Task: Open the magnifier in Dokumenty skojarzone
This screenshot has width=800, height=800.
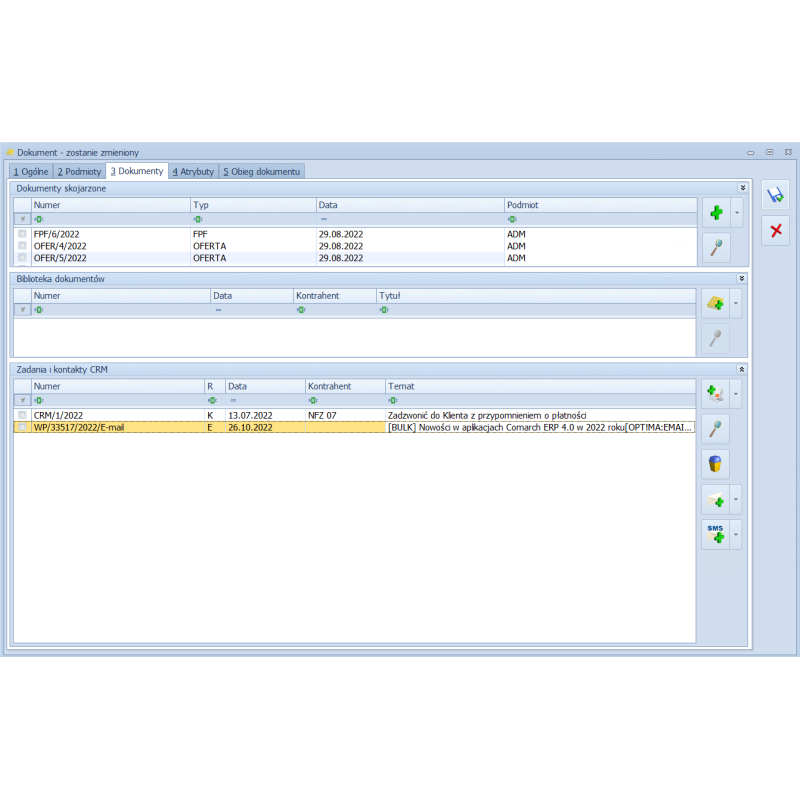Action: click(716, 247)
